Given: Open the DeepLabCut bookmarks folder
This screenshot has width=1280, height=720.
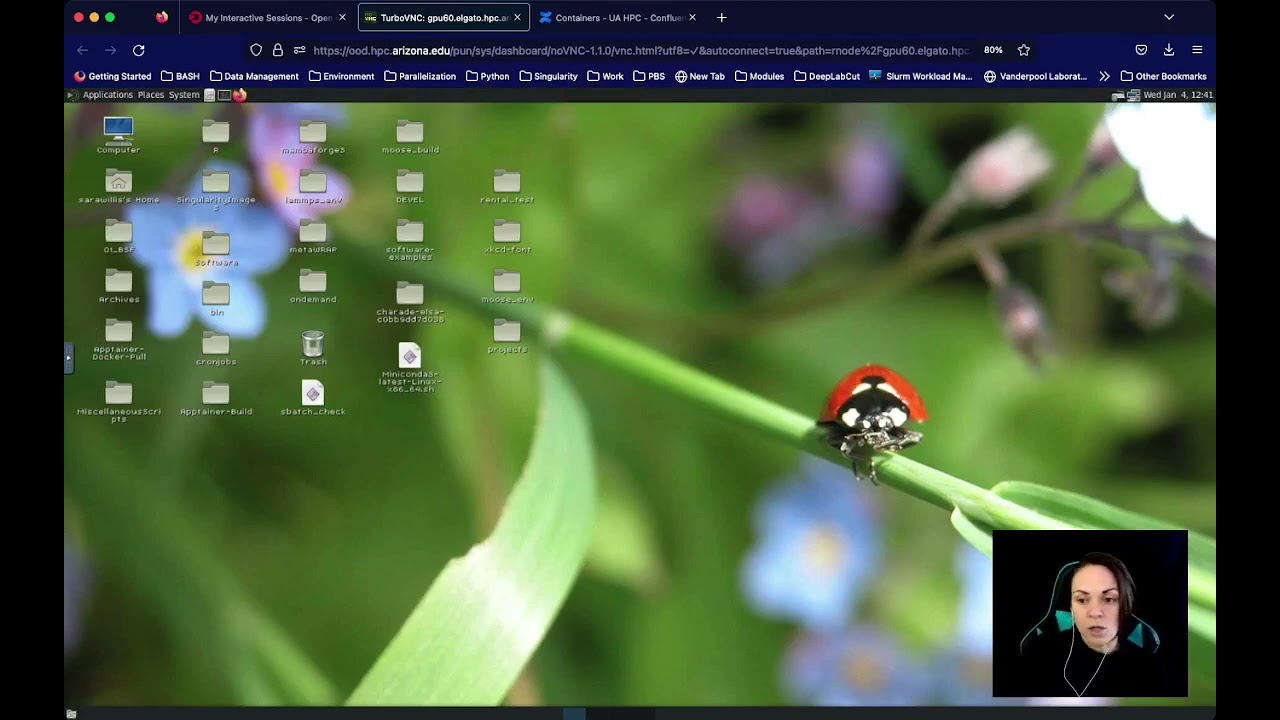Looking at the screenshot, I should point(827,76).
